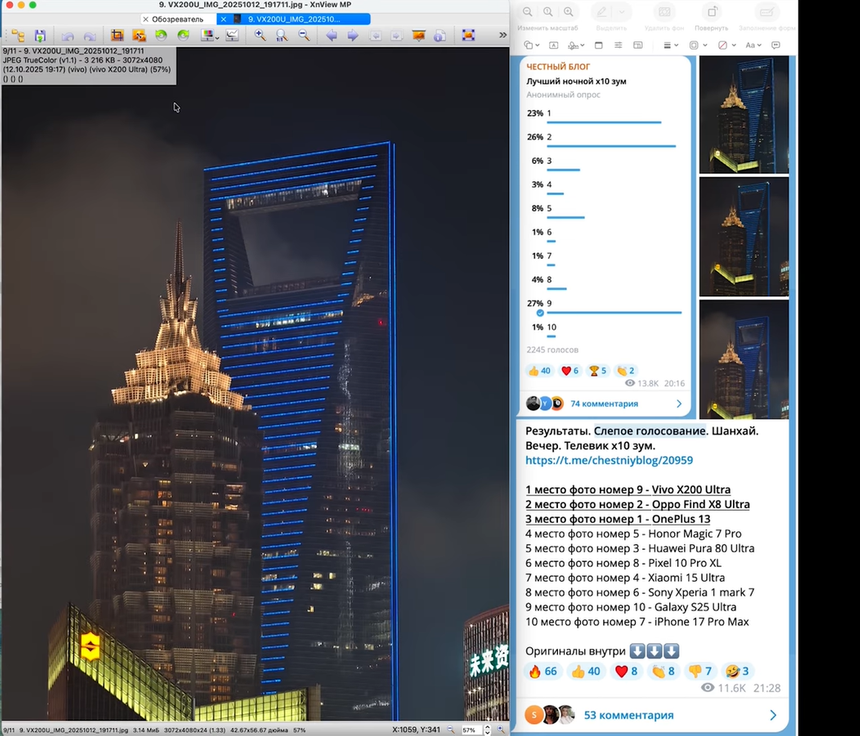Toggle fullscreen view icon in XnView toolbar
Image resolution: width=860 pixels, height=736 pixels.
tap(468, 35)
